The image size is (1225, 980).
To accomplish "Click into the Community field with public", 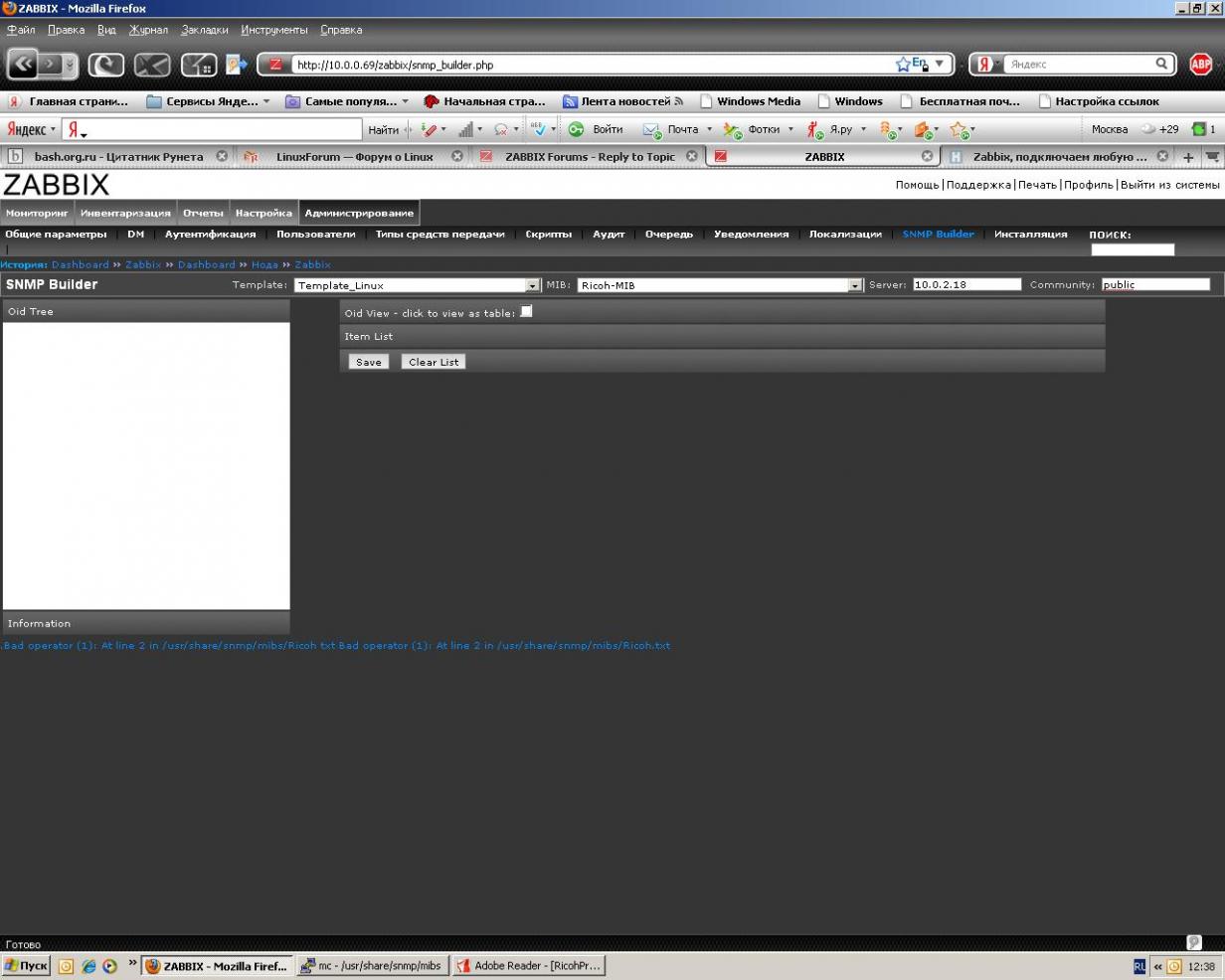I will tap(1155, 284).
